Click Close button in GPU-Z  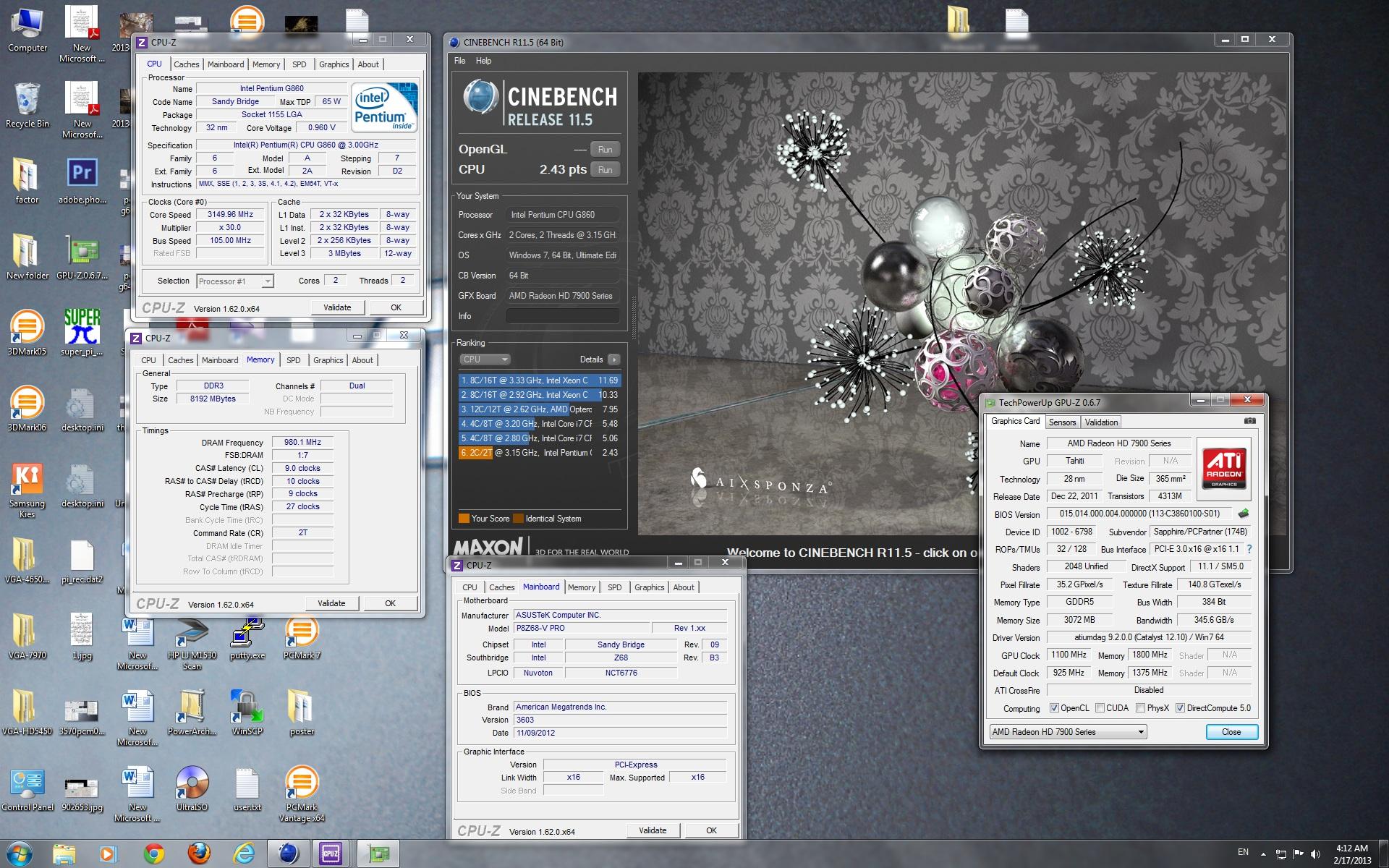tap(1231, 732)
